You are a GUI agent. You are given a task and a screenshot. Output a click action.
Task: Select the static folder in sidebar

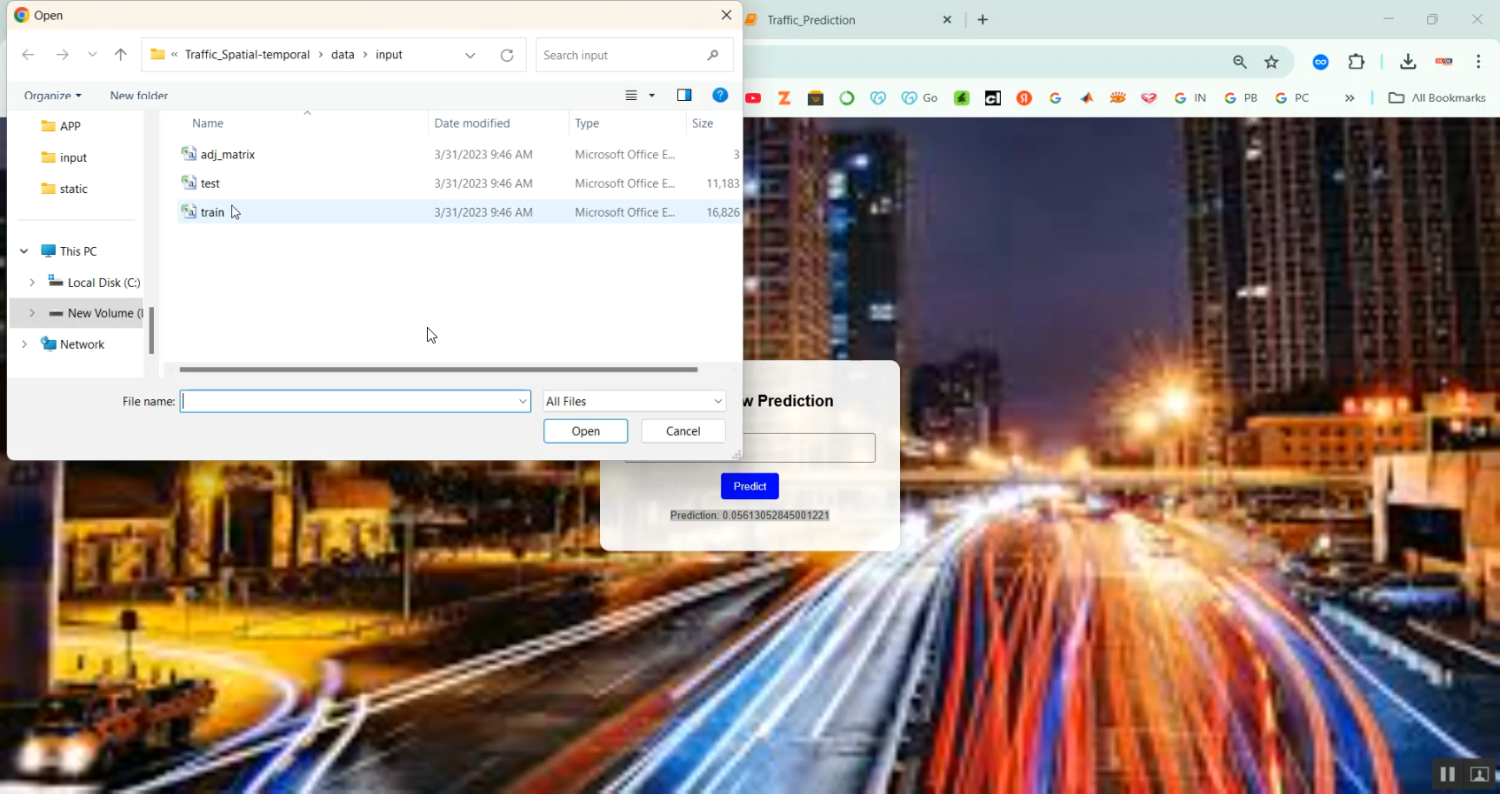tap(64, 189)
